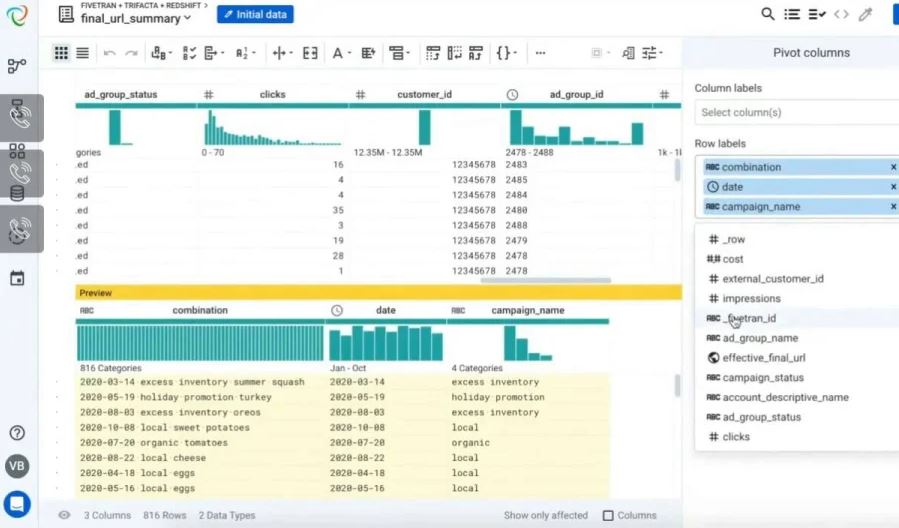Open the filter sliders toolbar dropdown
The image size is (899, 528).
pos(652,53)
